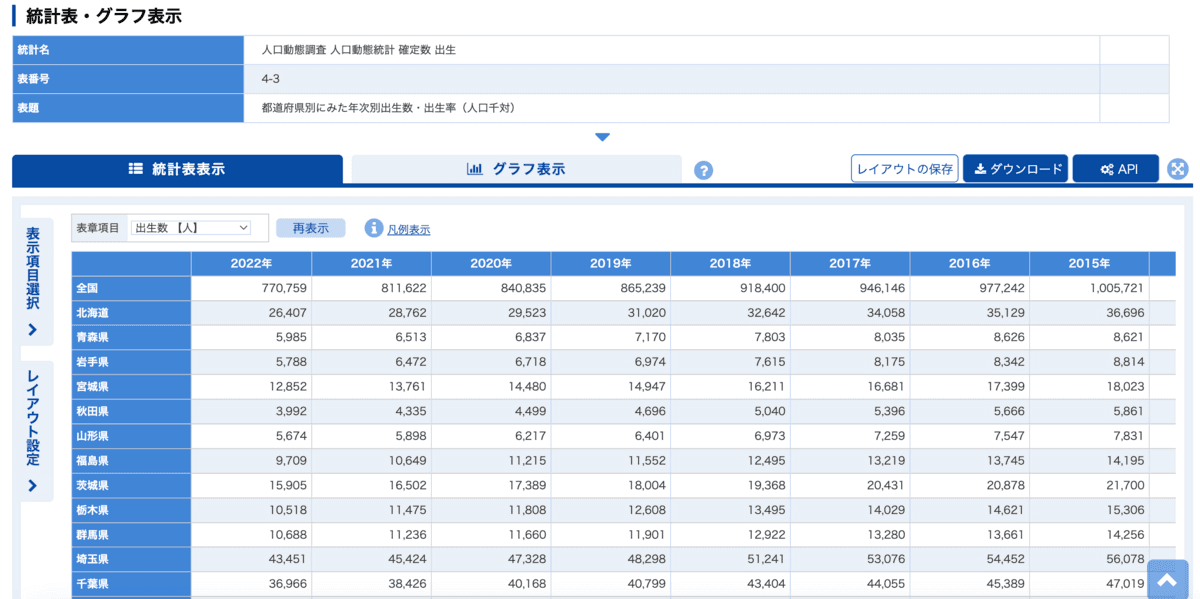Image resolution: width=1200 pixels, height=599 pixels.
Task: Click the 2019年 column header
Action: coord(610,263)
